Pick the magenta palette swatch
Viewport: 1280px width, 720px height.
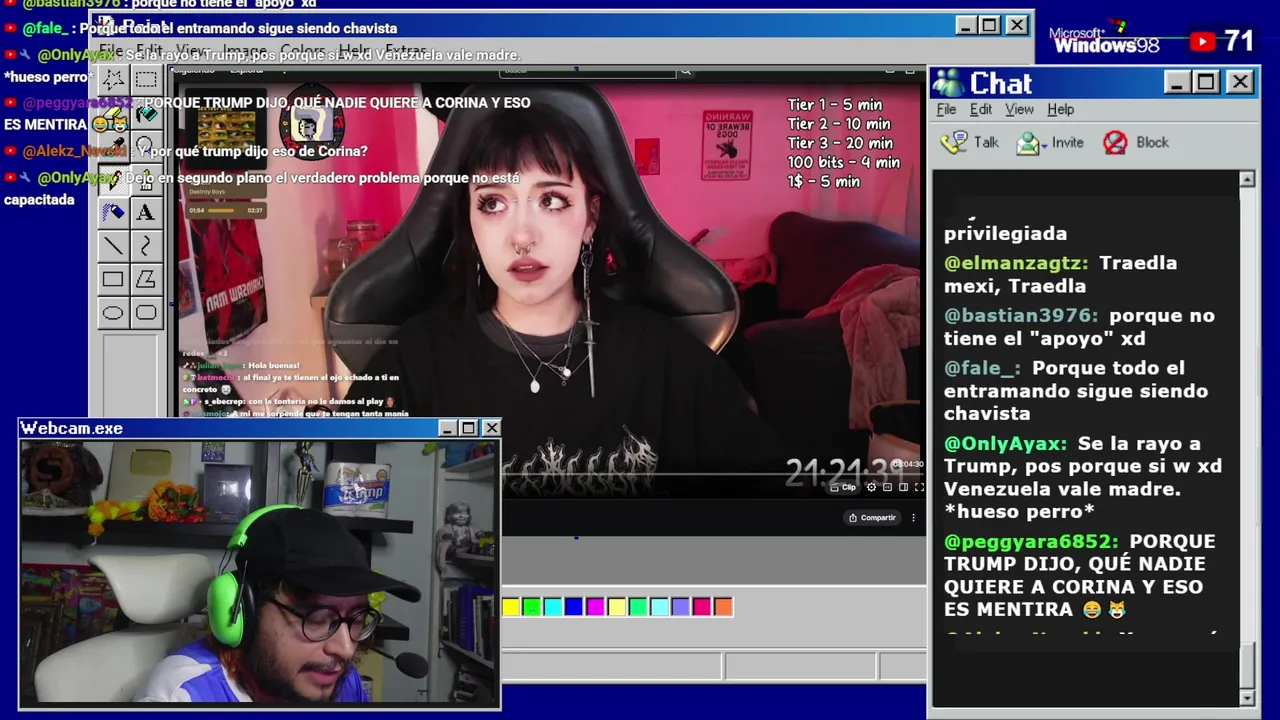595,606
